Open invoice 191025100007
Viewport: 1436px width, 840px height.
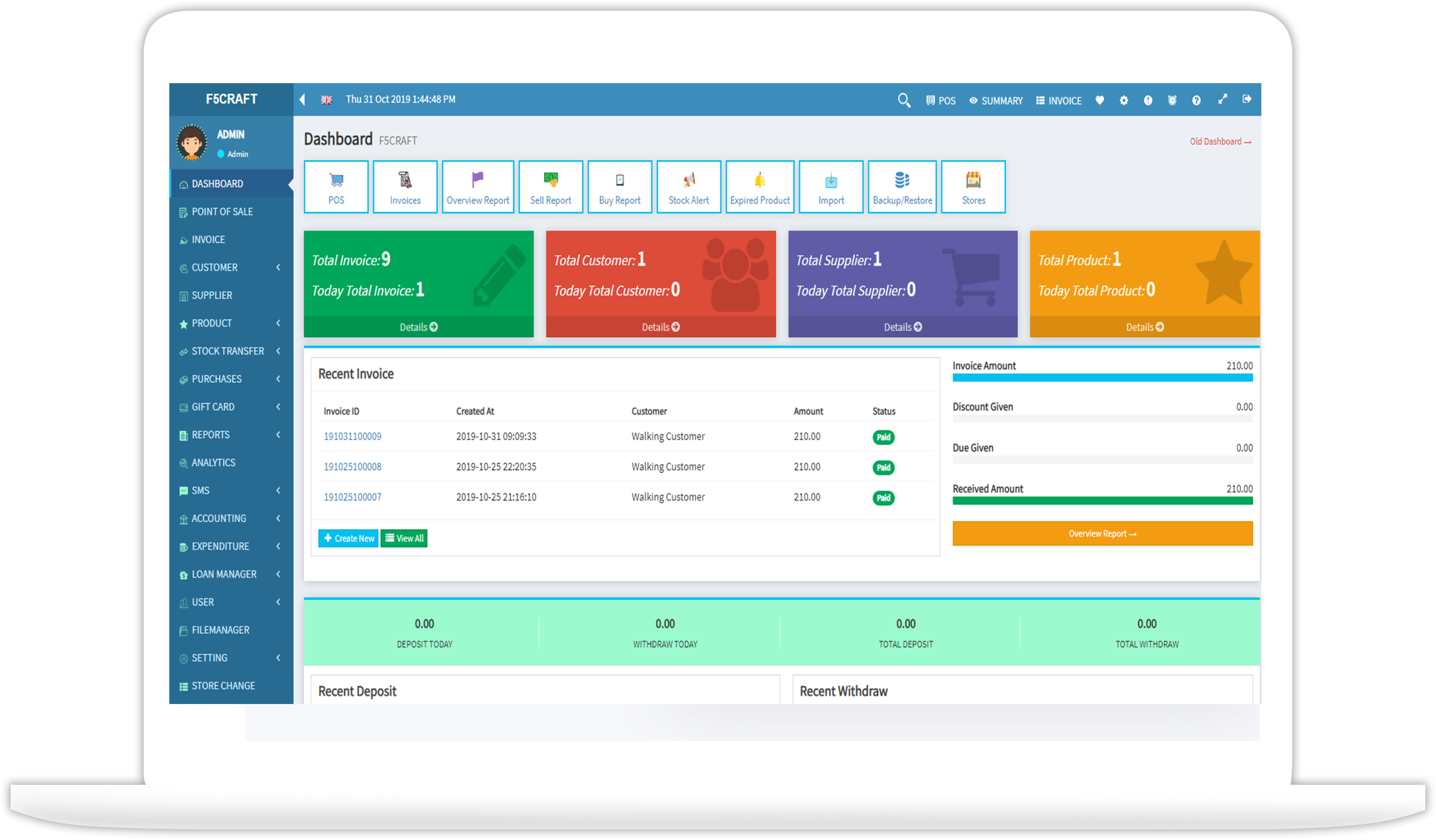(353, 497)
